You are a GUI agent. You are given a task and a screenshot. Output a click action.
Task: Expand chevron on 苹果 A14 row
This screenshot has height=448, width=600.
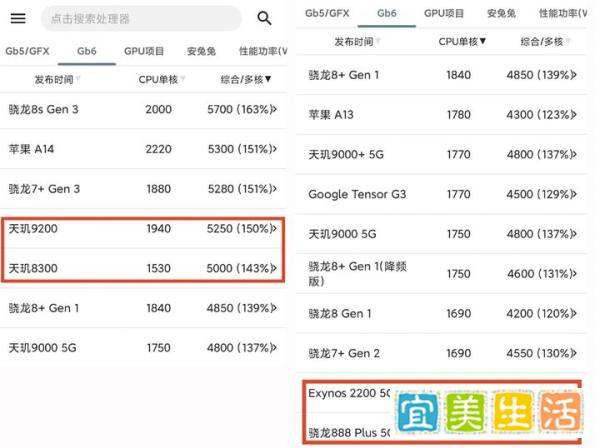pyautogui.click(x=274, y=149)
